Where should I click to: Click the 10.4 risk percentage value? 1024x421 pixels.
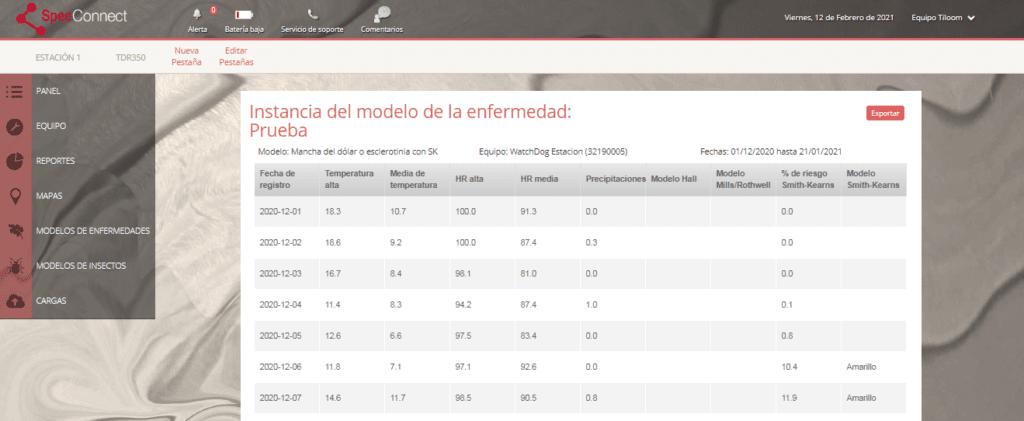point(789,367)
